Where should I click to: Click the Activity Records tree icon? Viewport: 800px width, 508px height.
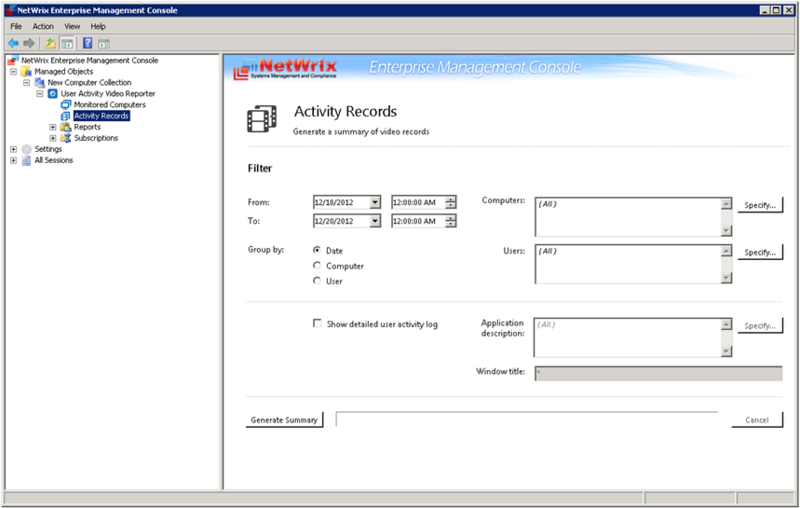click(x=66, y=116)
